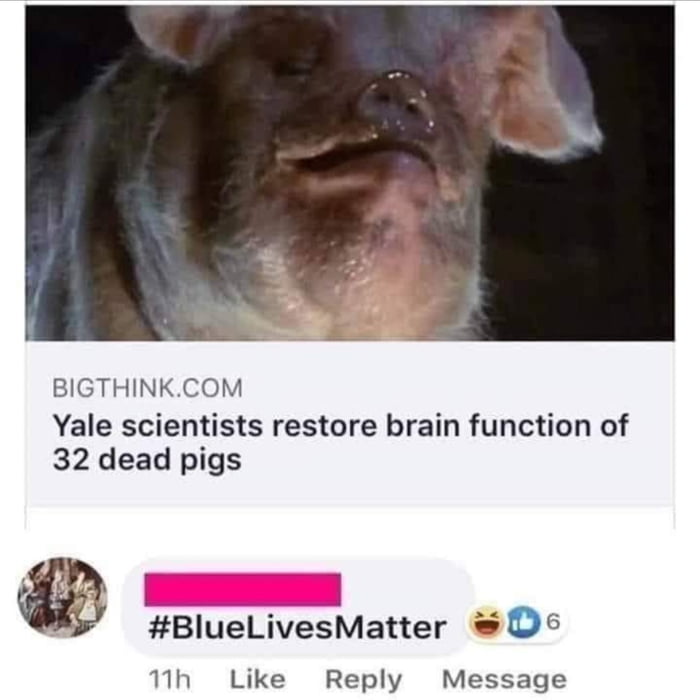The width and height of the screenshot is (700, 700).
Task: Like the #BlueLivesMatter comment
Action: (258, 679)
